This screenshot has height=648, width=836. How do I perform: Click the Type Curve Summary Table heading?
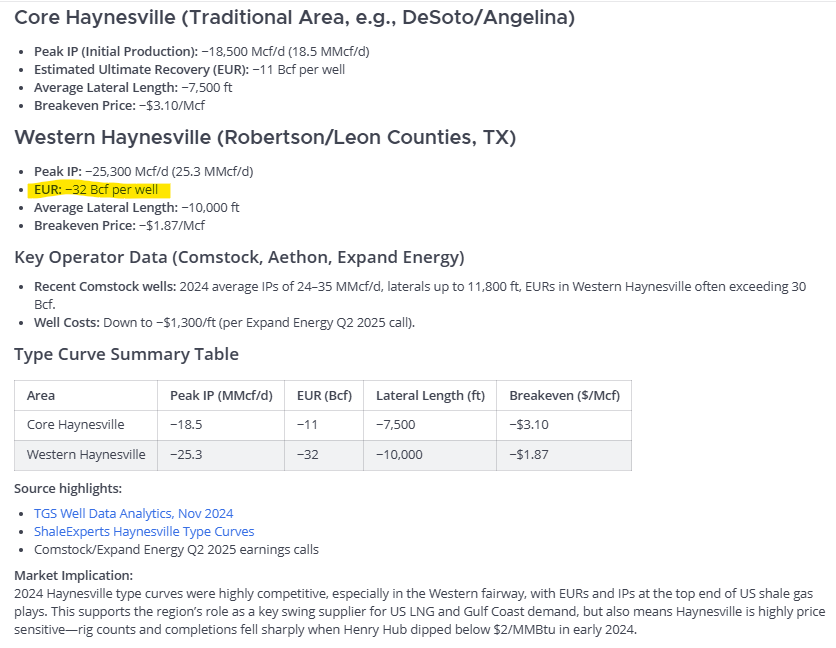126,354
